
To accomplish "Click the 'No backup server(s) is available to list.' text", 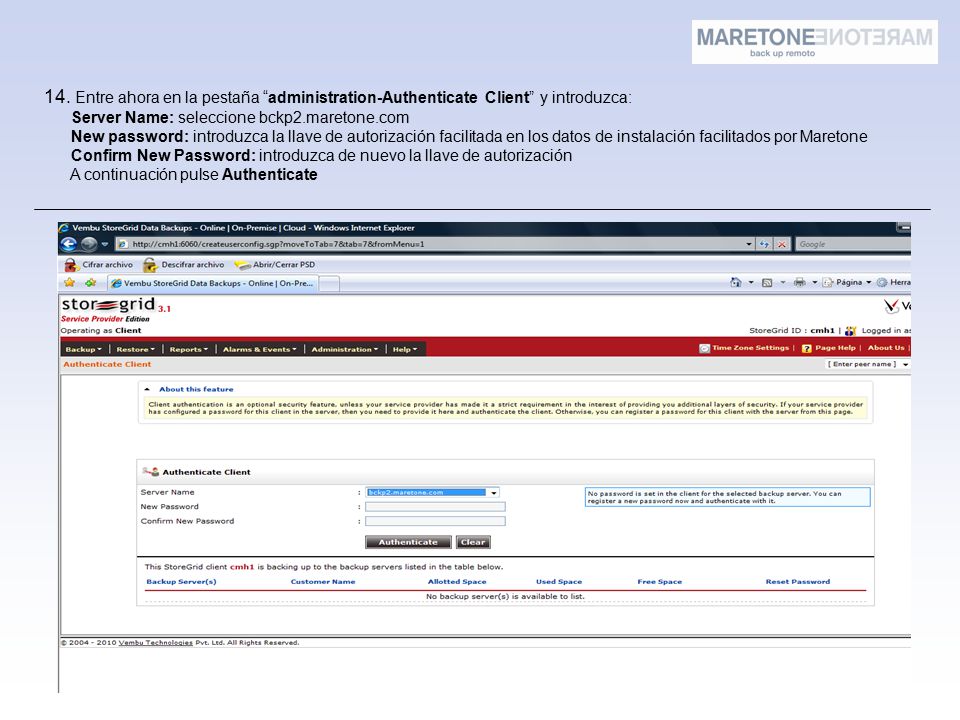I will pyautogui.click(x=505, y=596).
